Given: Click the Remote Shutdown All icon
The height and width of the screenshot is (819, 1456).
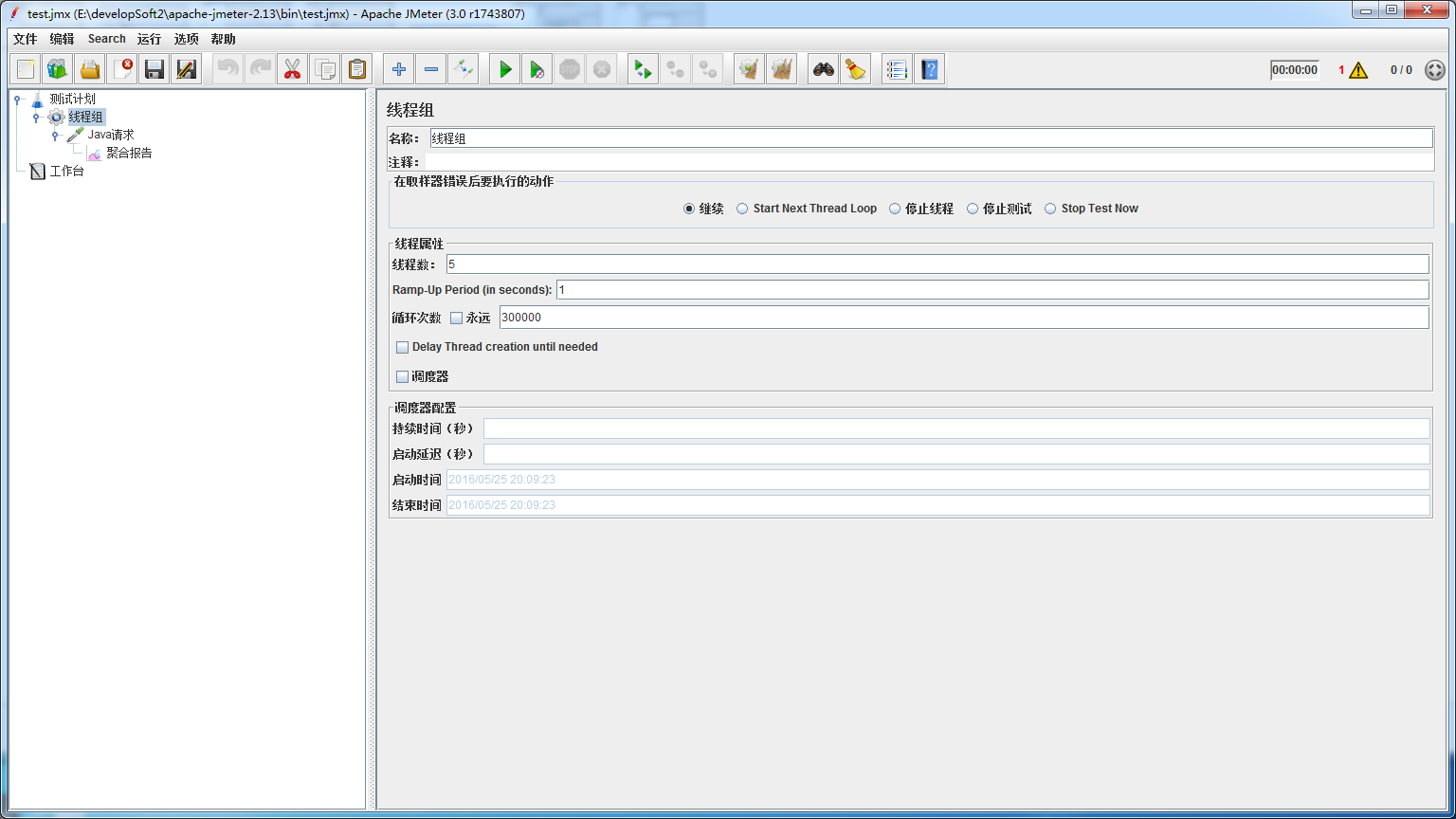Looking at the screenshot, I should pos(708,69).
